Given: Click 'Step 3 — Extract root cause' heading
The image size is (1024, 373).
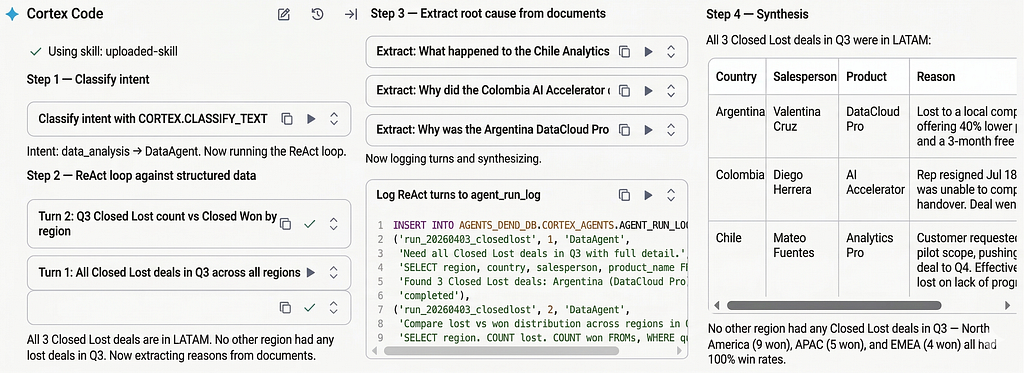Looking at the screenshot, I should click(488, 13).
